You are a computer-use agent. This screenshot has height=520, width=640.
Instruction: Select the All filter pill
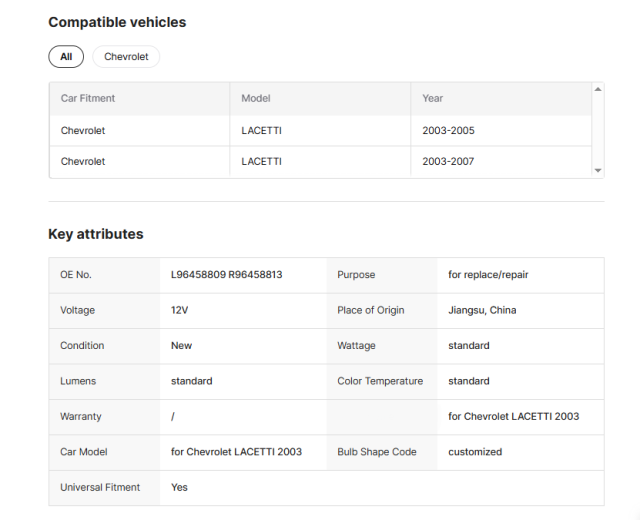(x=66, y=57)
